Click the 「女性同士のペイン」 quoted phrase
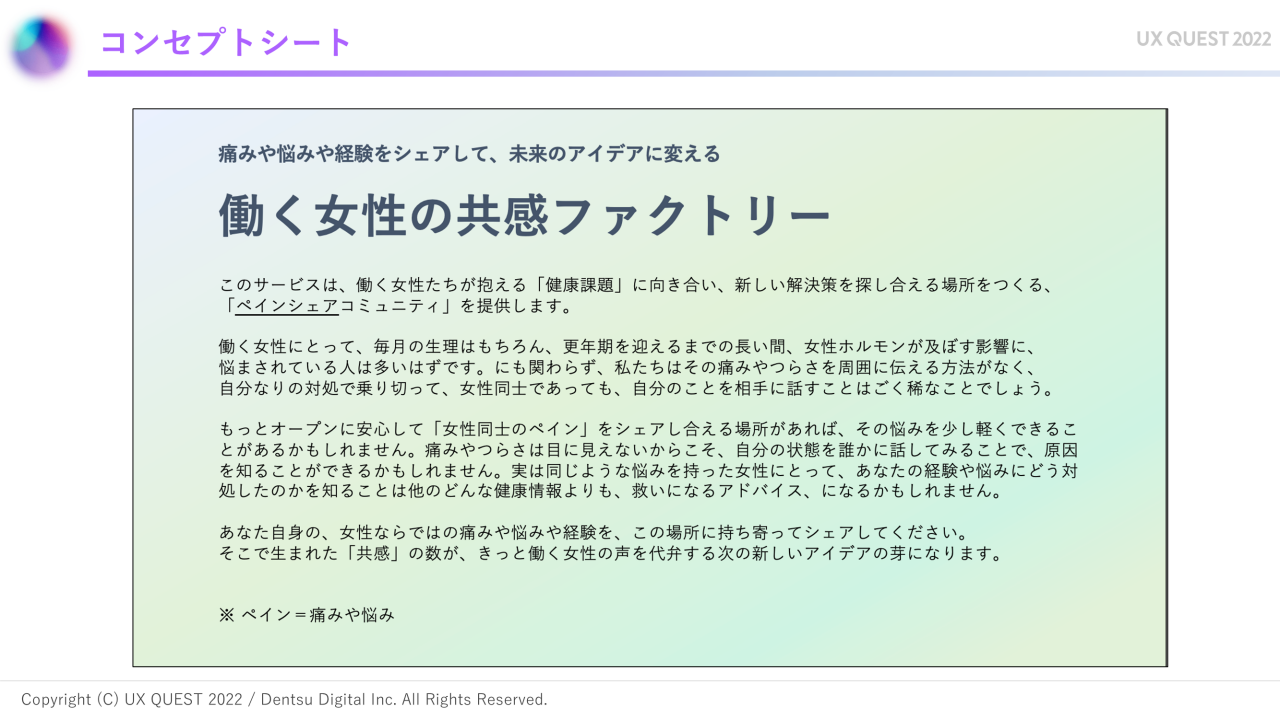This screenshot has width=1280, height=719. coord(521,429)
